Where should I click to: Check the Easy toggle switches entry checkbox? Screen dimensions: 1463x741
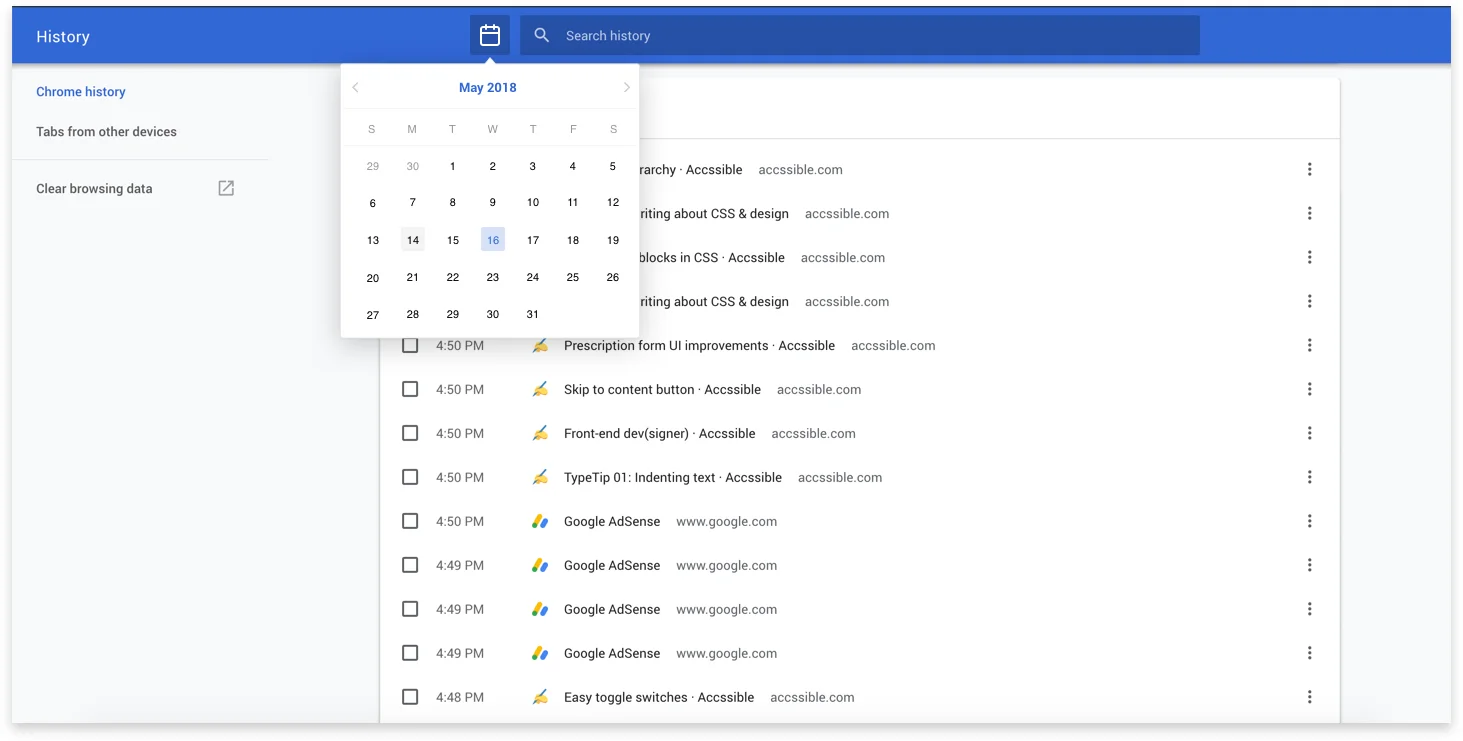[410, 696]
